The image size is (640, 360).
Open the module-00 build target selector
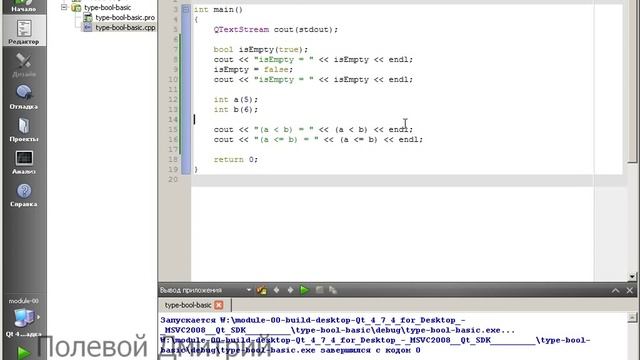tap(24, 318)
